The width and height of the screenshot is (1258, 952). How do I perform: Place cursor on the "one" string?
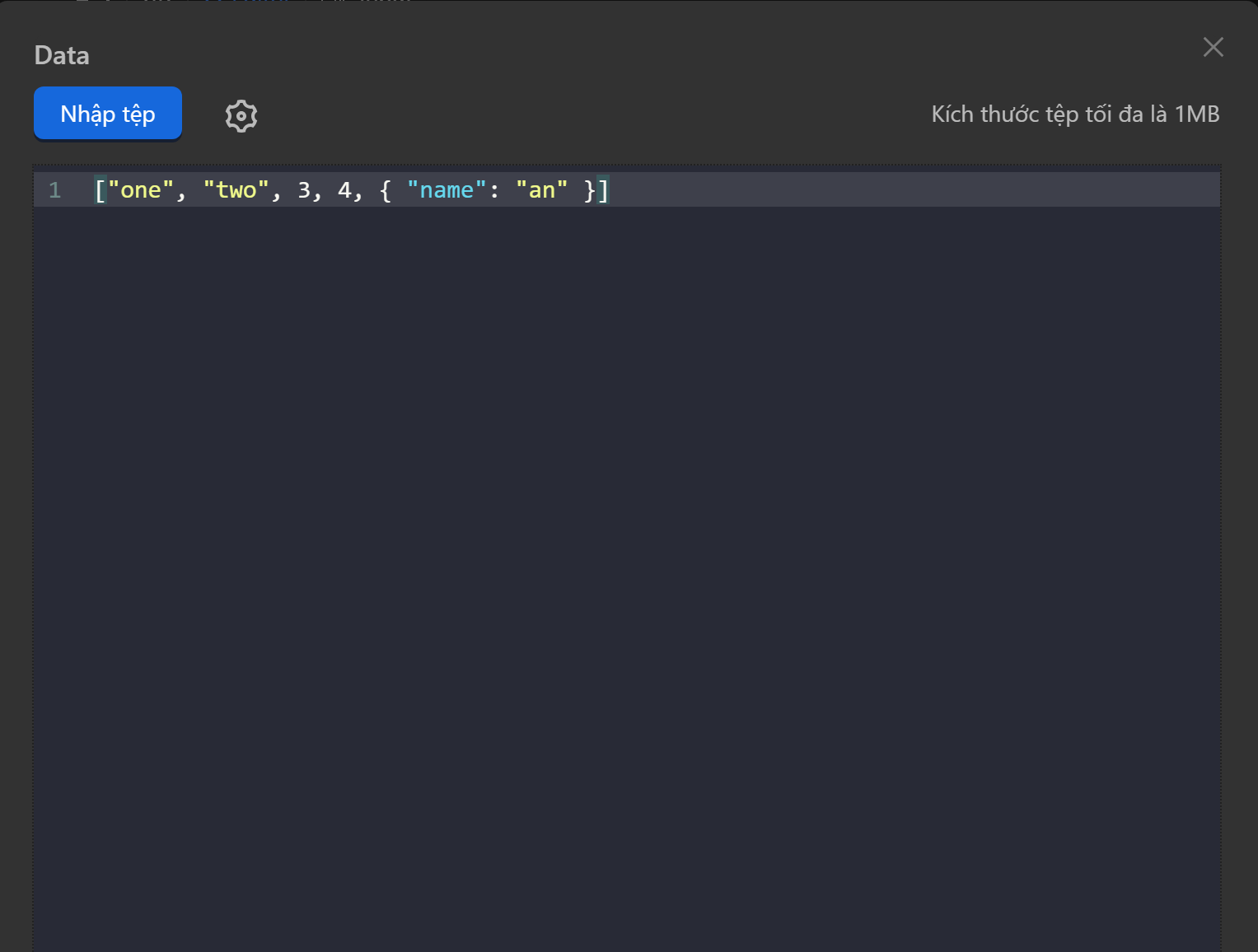pos(141,190)
